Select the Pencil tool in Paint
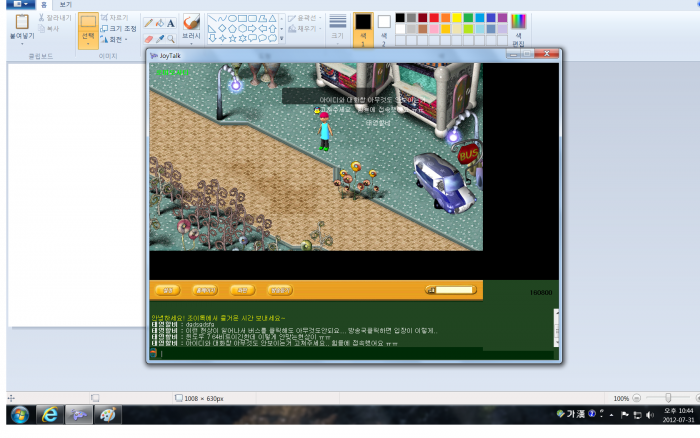700x438 pixels. (148, 22)
